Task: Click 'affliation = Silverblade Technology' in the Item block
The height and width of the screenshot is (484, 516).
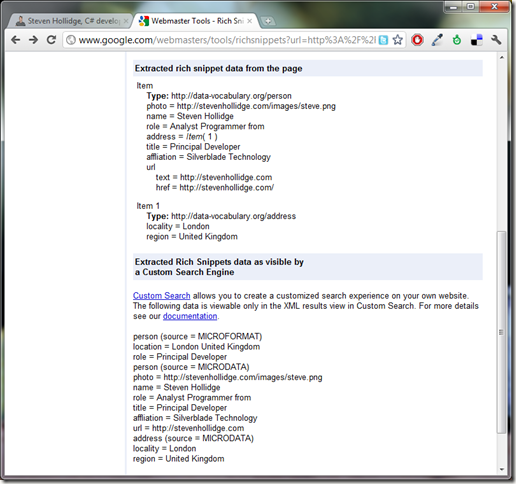Action: coord(209,157)
